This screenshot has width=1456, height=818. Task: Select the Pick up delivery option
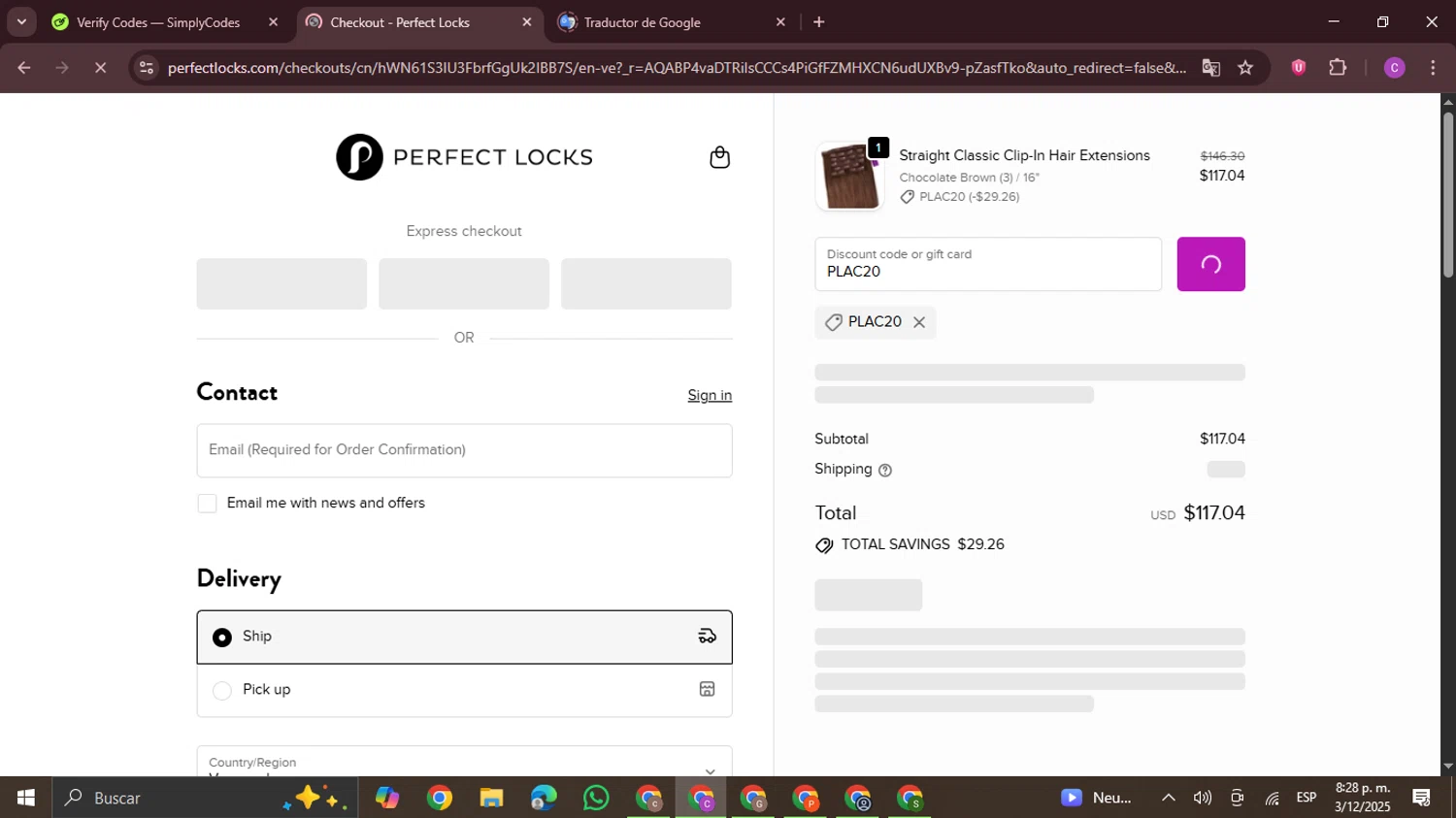464,690
